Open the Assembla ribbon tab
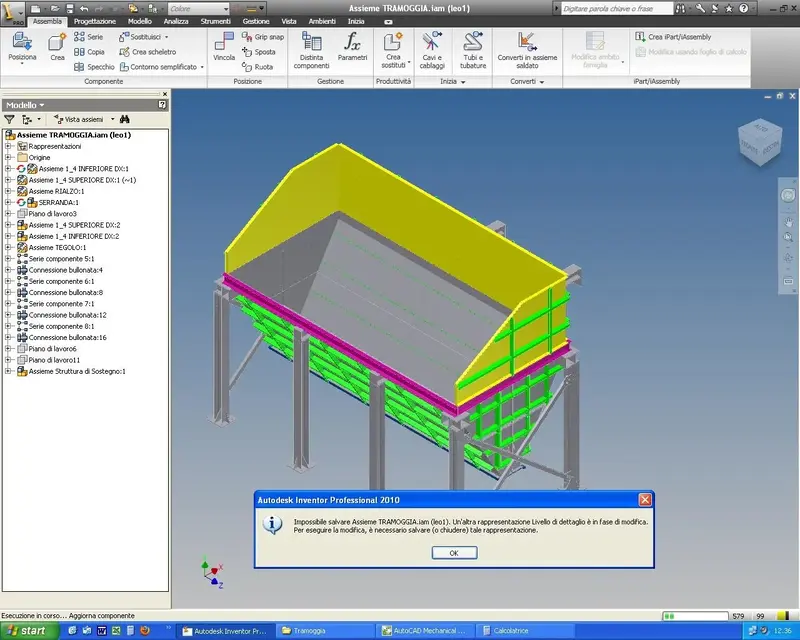This screenshot has width=800, height=640. point(47,21)
